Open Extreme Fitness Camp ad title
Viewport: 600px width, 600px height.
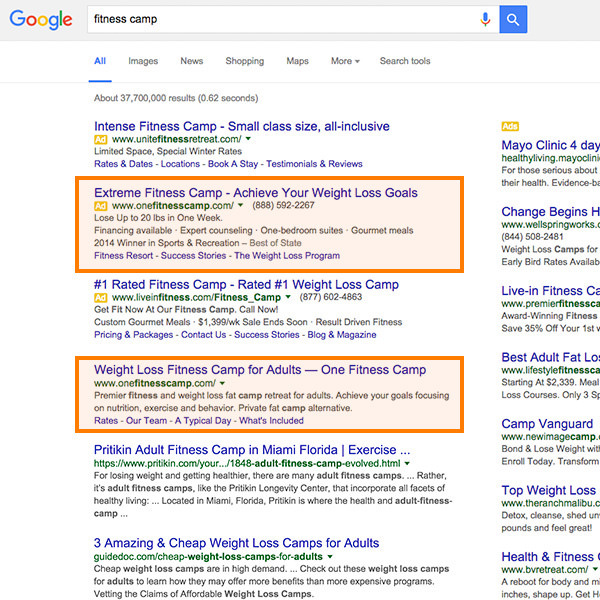[x=256, y=193]
